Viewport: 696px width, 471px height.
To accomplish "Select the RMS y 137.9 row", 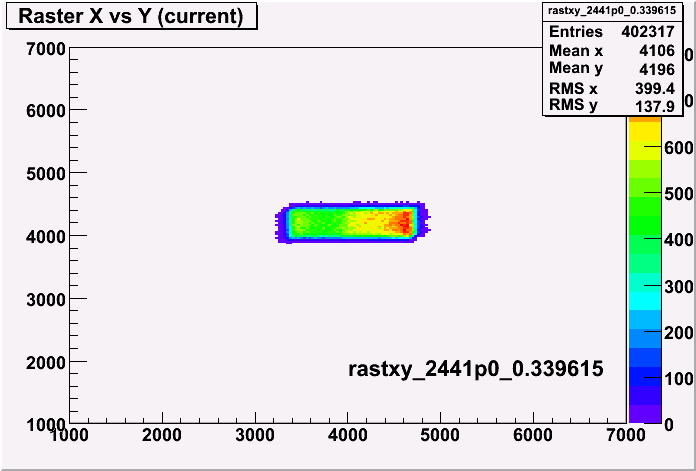I will click(x=612, y=106).
